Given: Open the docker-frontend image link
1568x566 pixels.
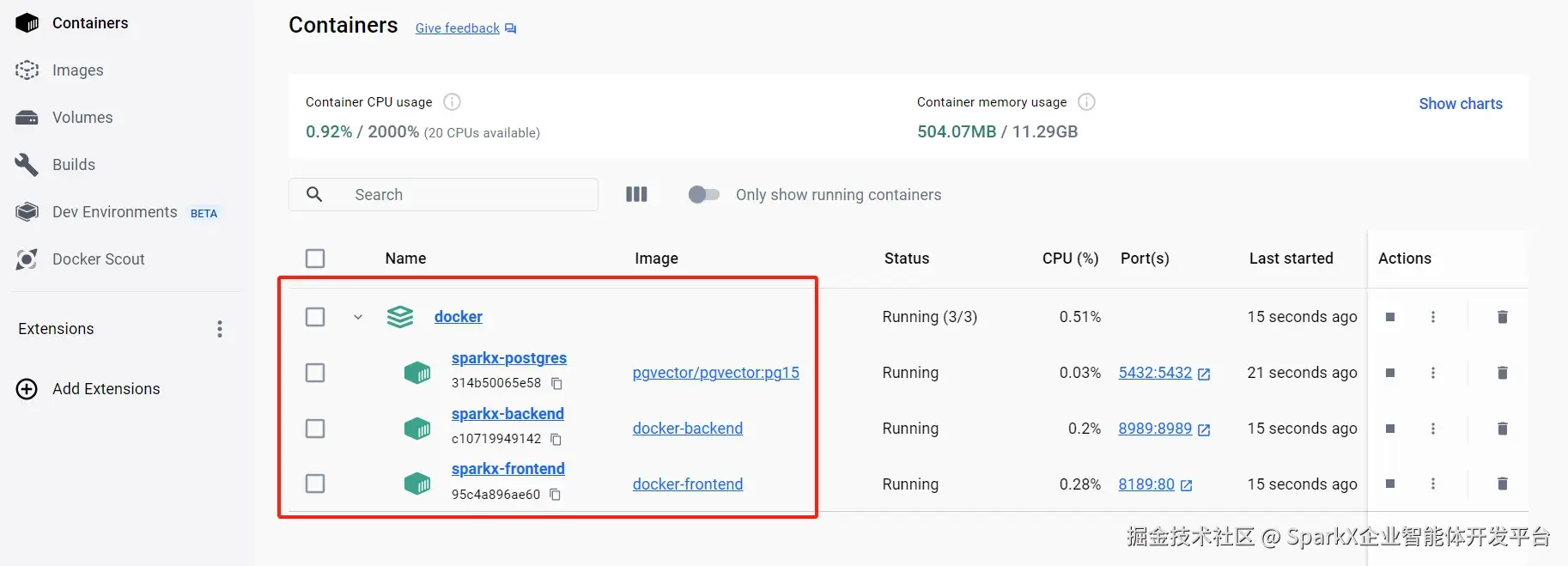Looking at the screenshot, I should click(688, 484).
